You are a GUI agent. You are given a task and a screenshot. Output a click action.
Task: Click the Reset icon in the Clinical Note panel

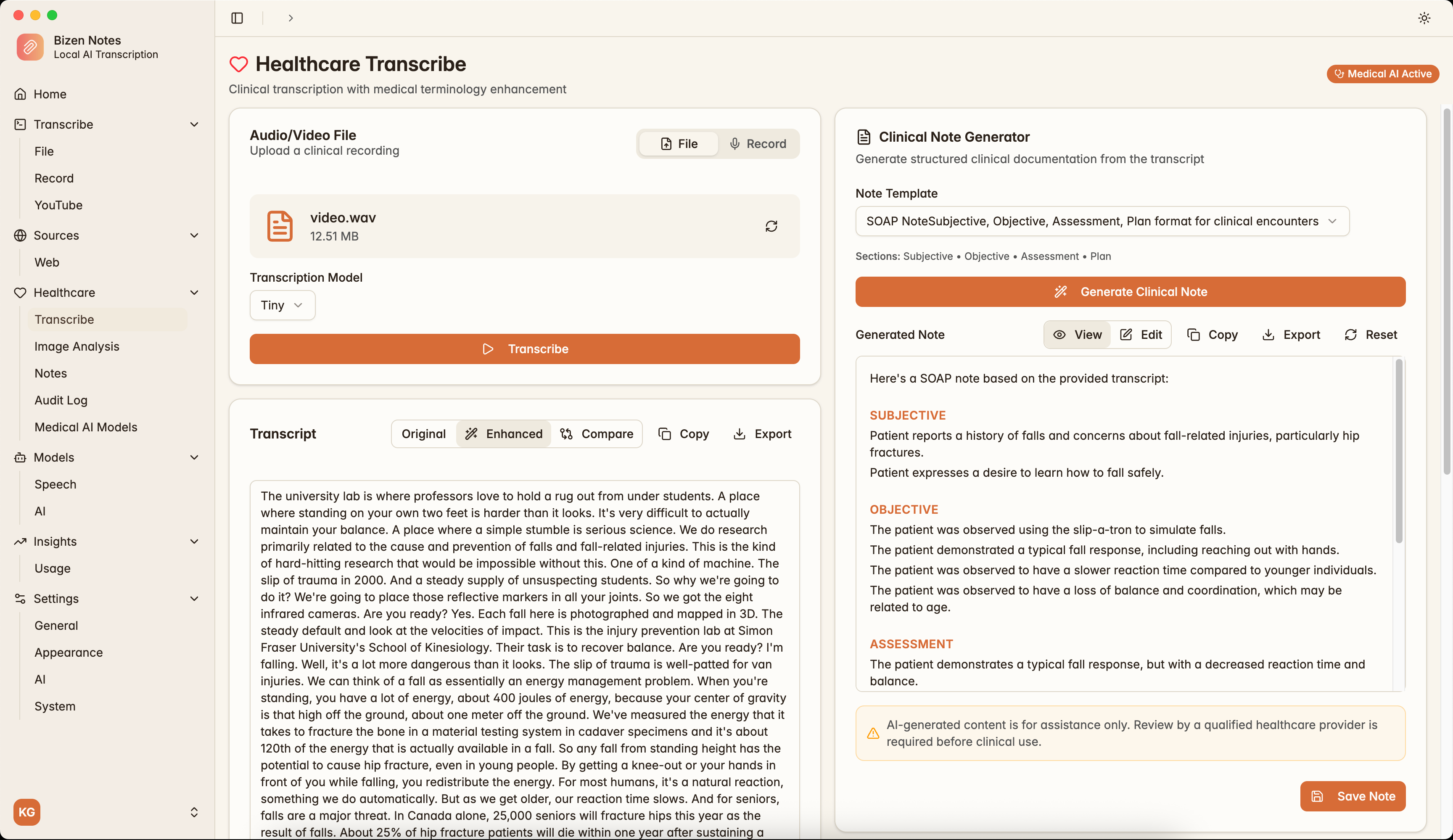click(x=1350, y=334)
